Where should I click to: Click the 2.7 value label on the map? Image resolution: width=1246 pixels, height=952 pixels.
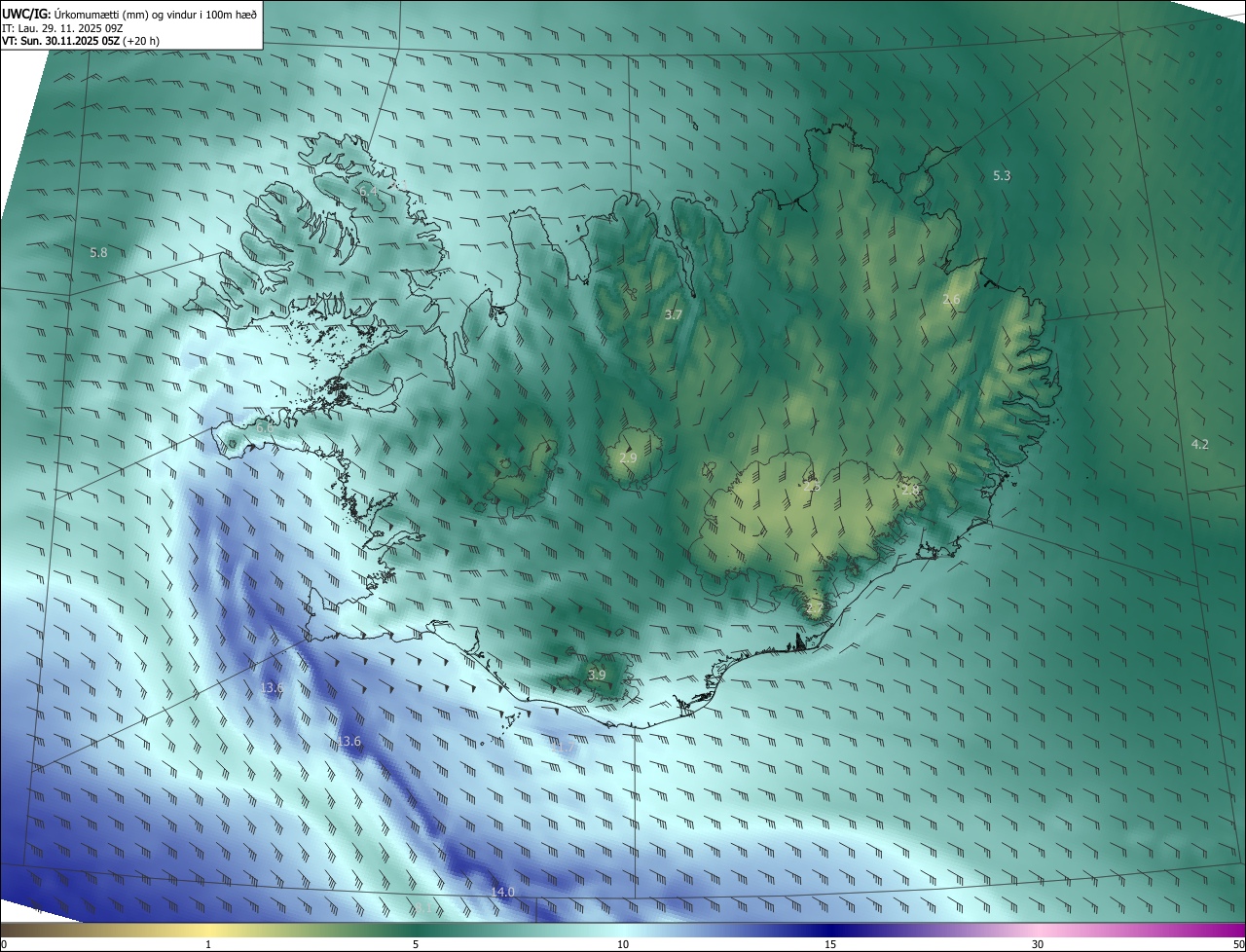click(815, 608)
